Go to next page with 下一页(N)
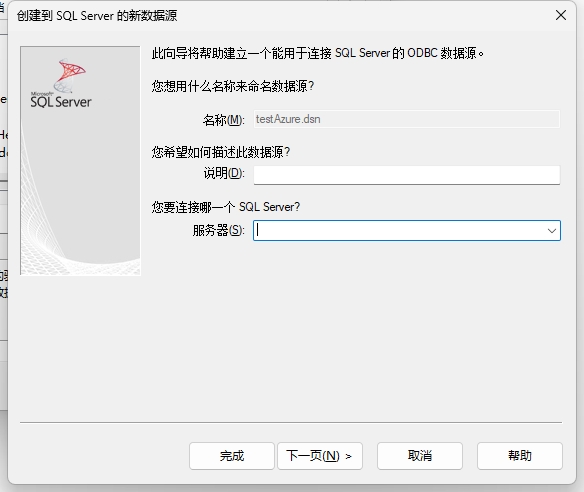584x492 pixels. pyautogui.click(x=320, y=456)
